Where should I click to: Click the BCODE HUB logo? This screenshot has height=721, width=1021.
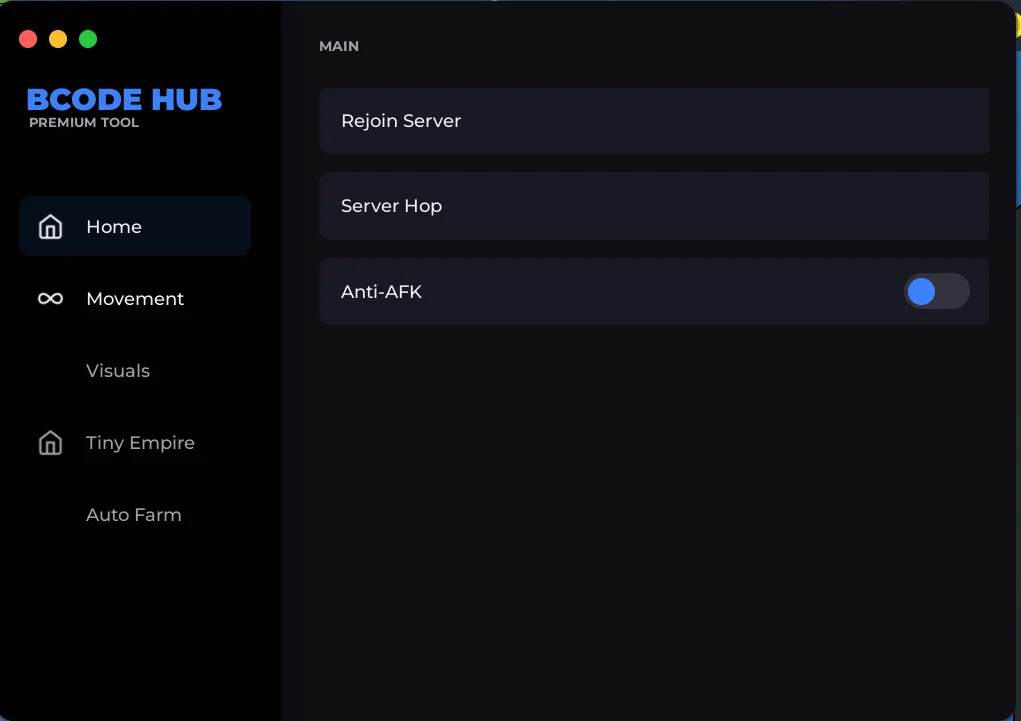tap(124, 100)
